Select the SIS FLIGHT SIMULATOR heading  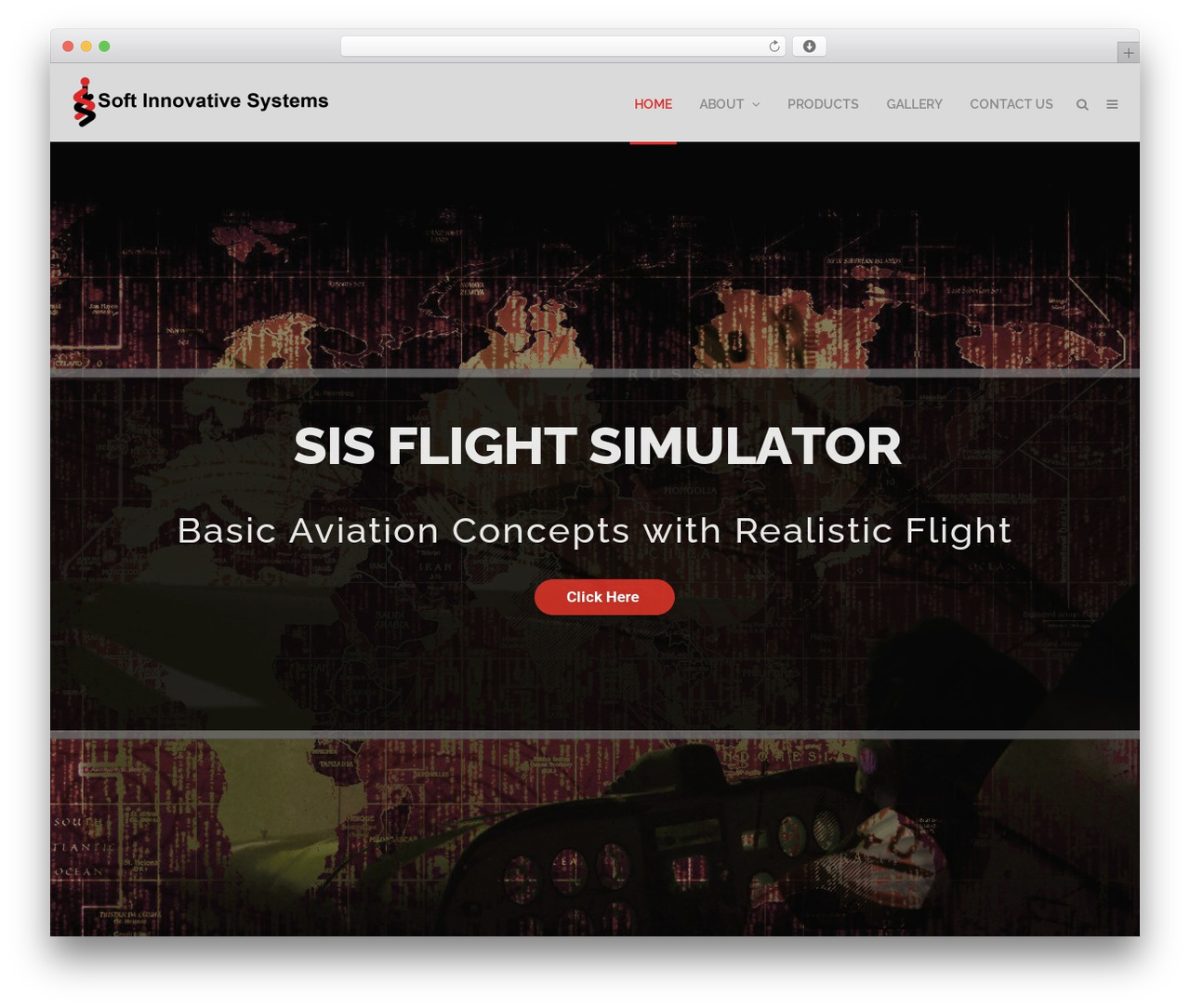tap(598, 446)
